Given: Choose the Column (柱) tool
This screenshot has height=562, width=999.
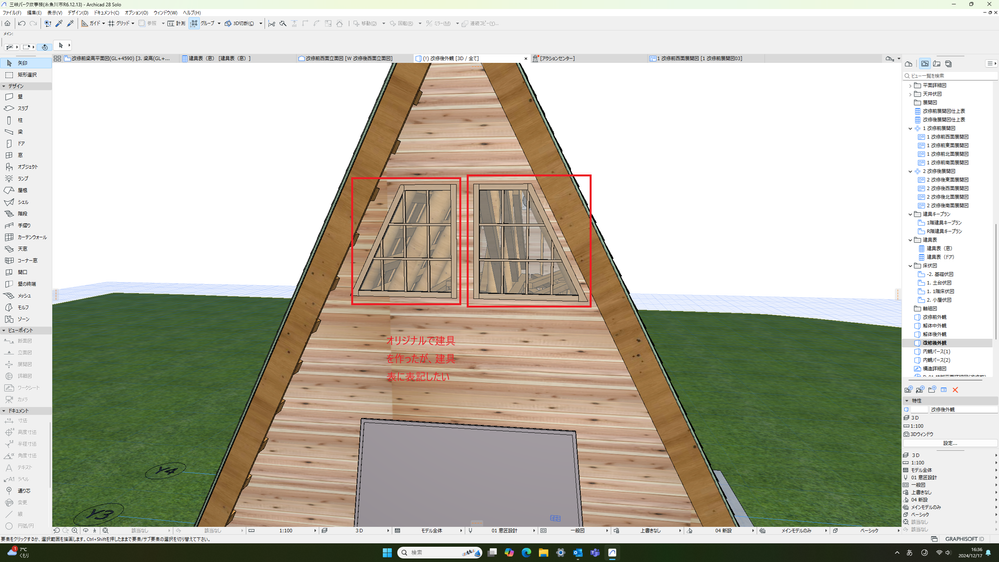Looking at the screenshot, I should [x=25, y=120].
